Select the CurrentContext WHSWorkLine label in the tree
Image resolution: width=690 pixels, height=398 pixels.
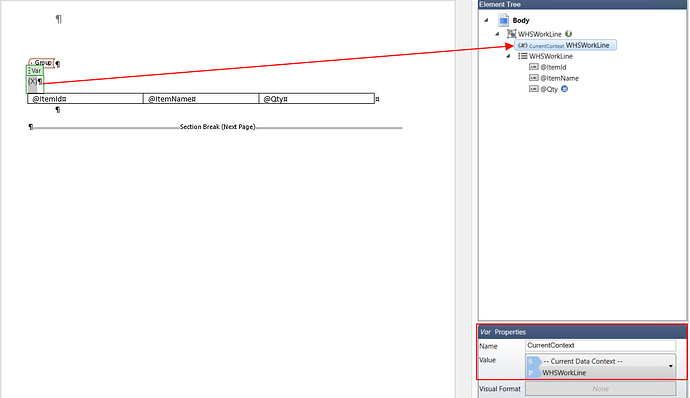[569, 45]
